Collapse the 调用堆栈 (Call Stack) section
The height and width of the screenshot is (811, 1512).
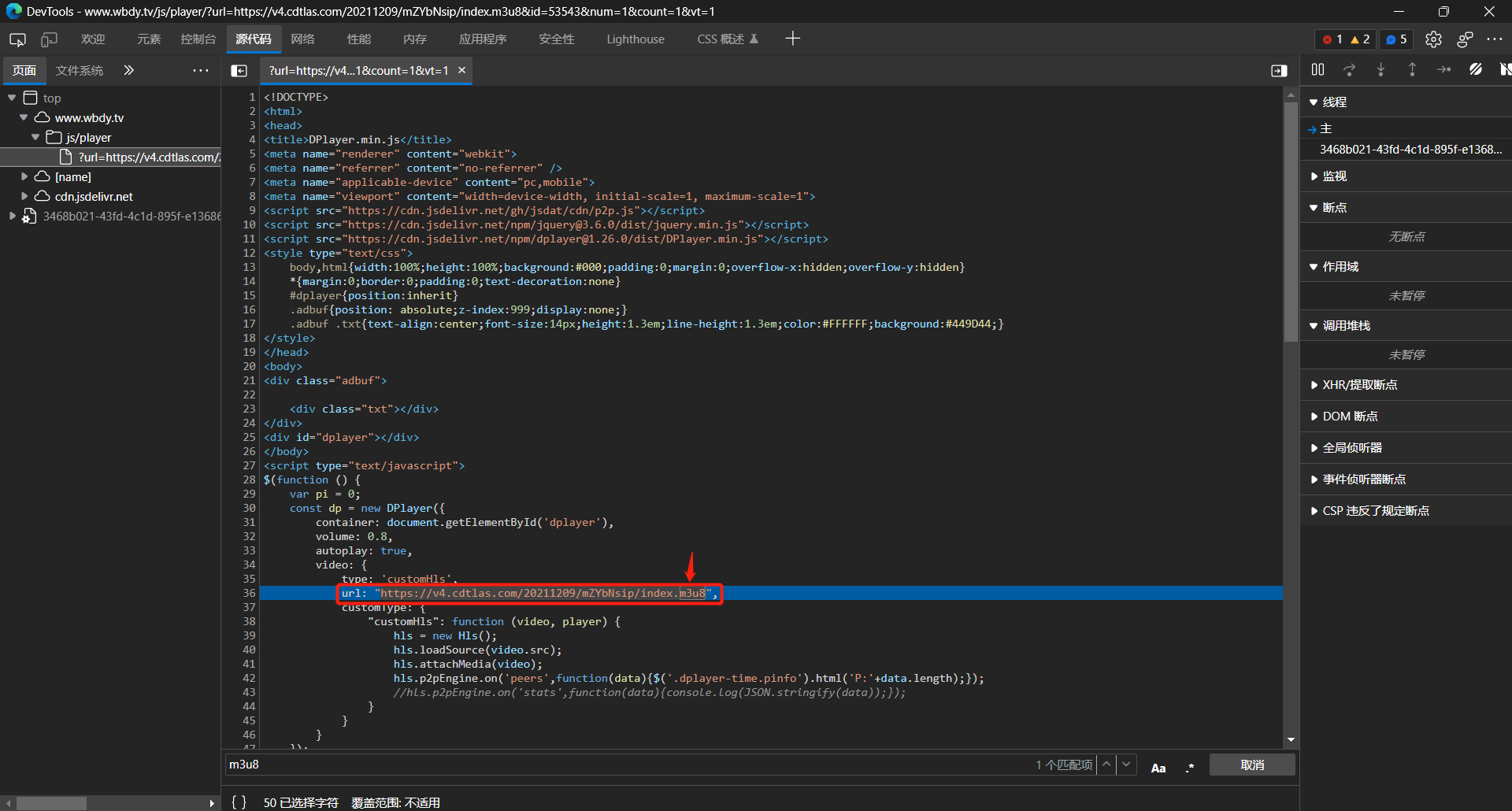coord(1406,326)
